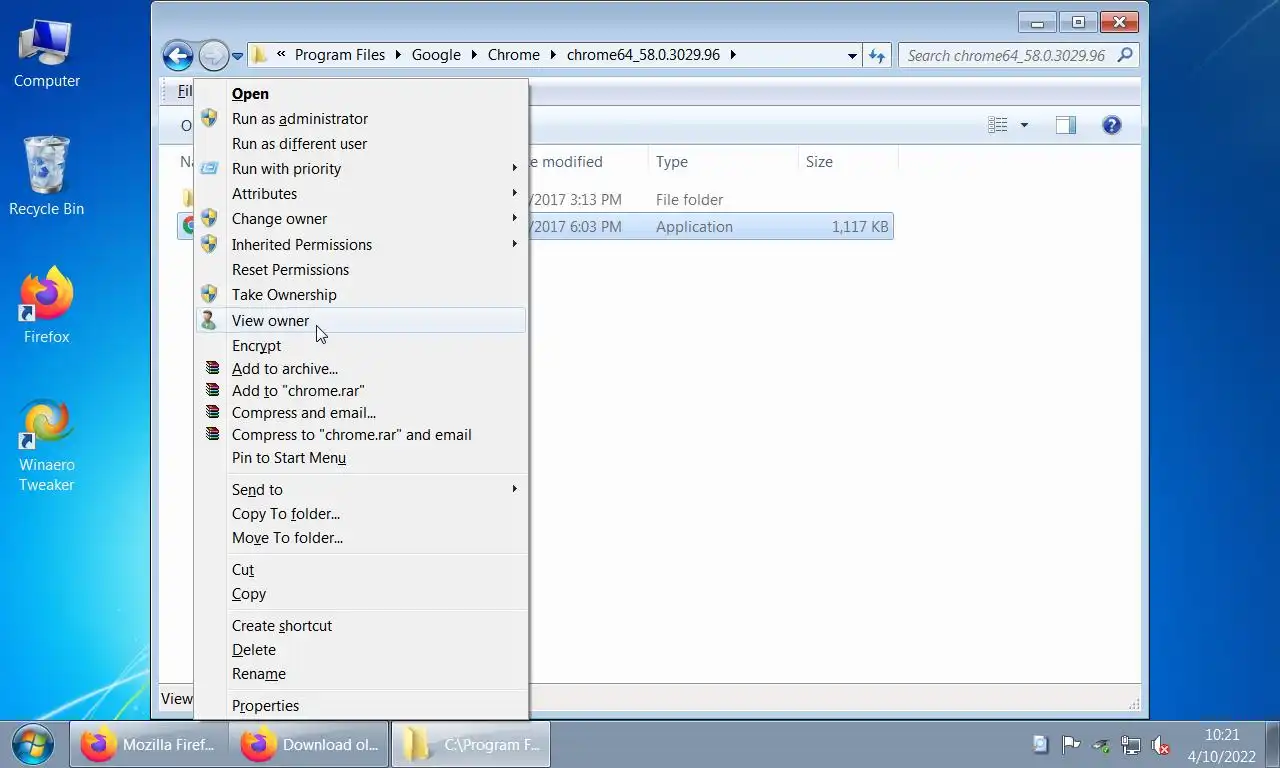The image size is (1280, 768).
Task: Select Rename in context menu
Action: point(361,673)
